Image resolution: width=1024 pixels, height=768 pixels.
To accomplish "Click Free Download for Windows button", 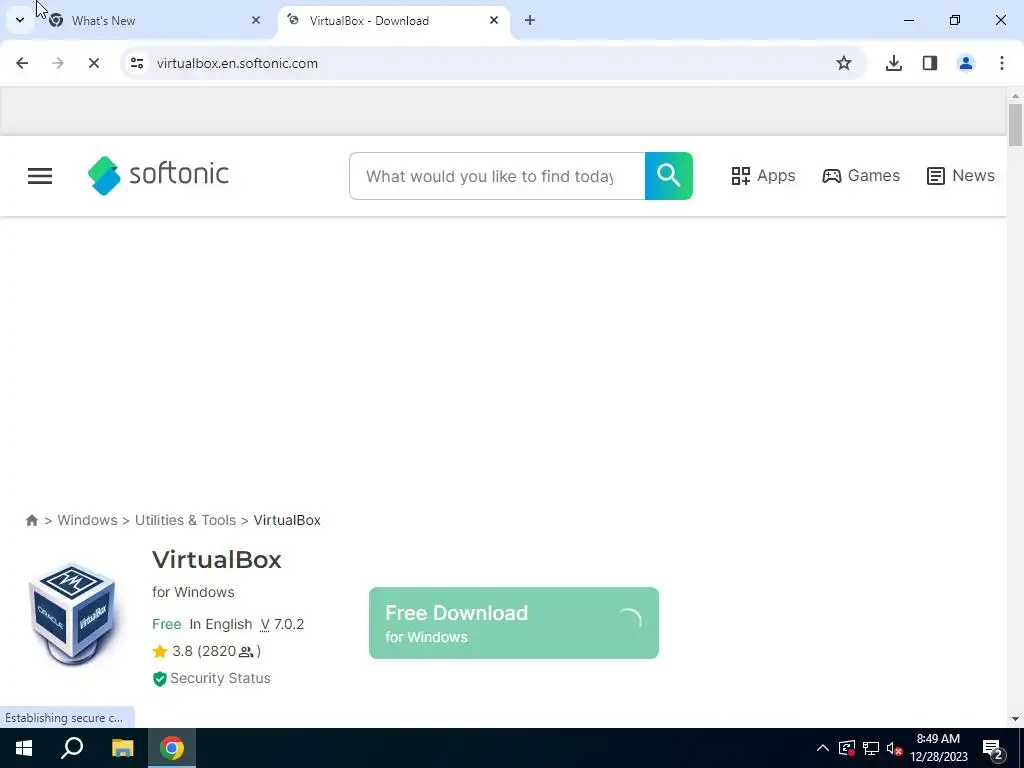I will click(513, 623).
